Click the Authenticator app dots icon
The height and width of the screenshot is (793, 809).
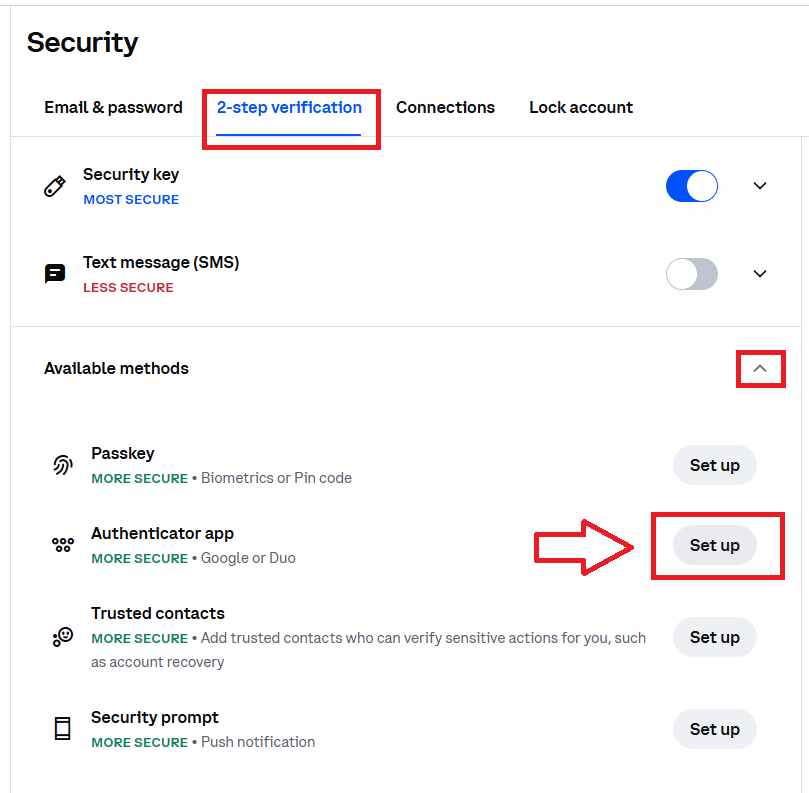[x=62, y=545]
